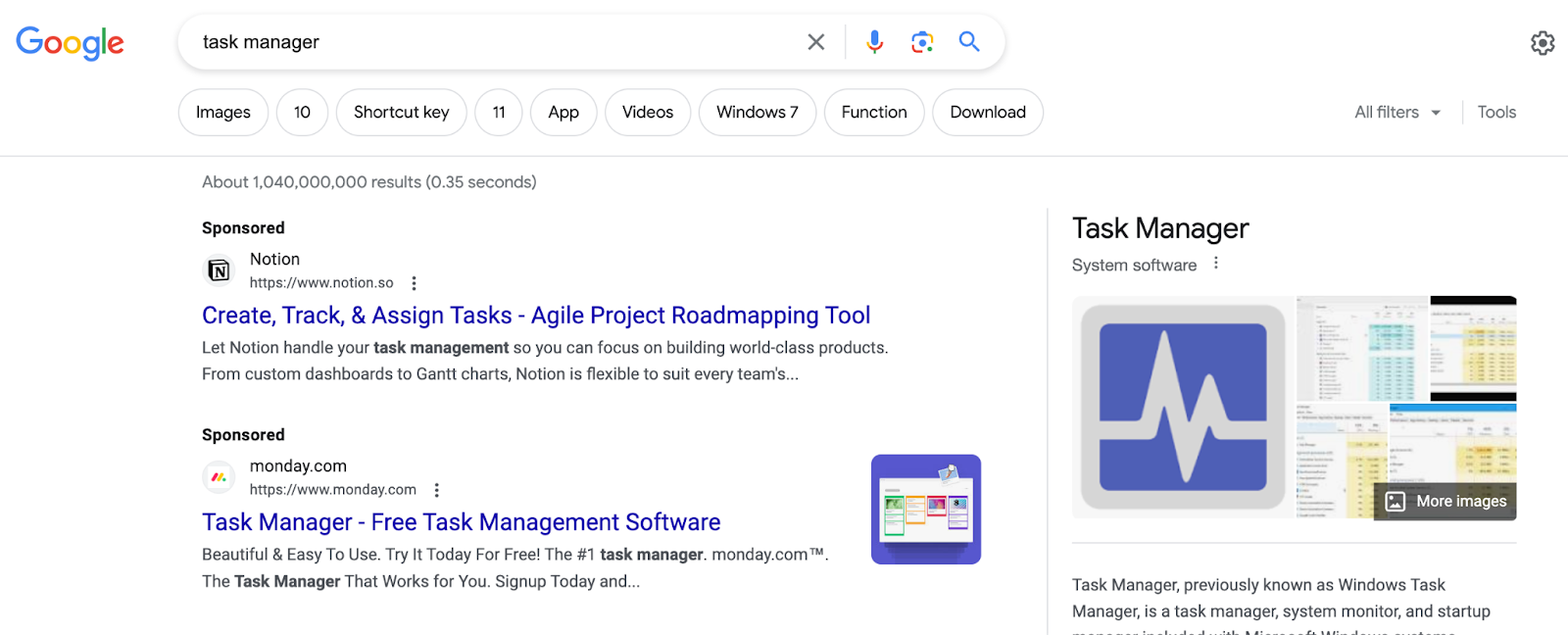Open Task Manager panel more options
Viewport: 1568px width, 635px height.
tap(1216, 264)
